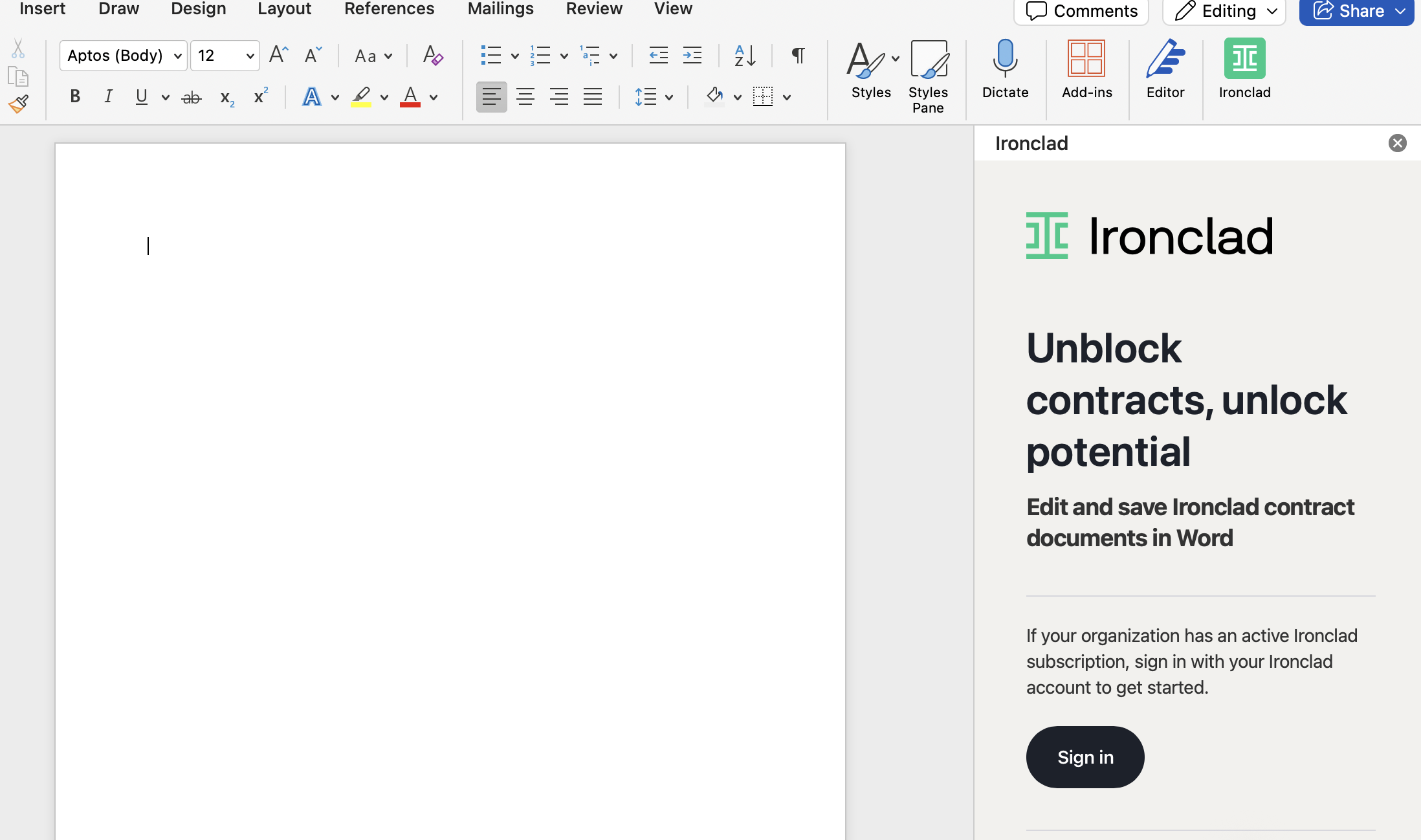Toggle underline formatting
This screenshot has width=1421, height=840.
click(x=142, y=97)
